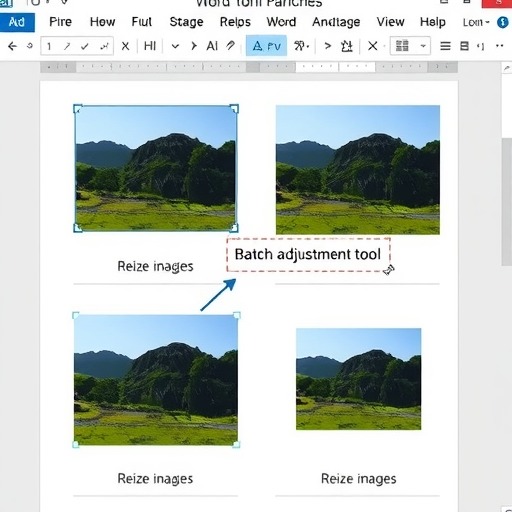The width and height of the screenshot is (512, 512).
Task: Select the top-right mountain image
Action: [358, 170]
